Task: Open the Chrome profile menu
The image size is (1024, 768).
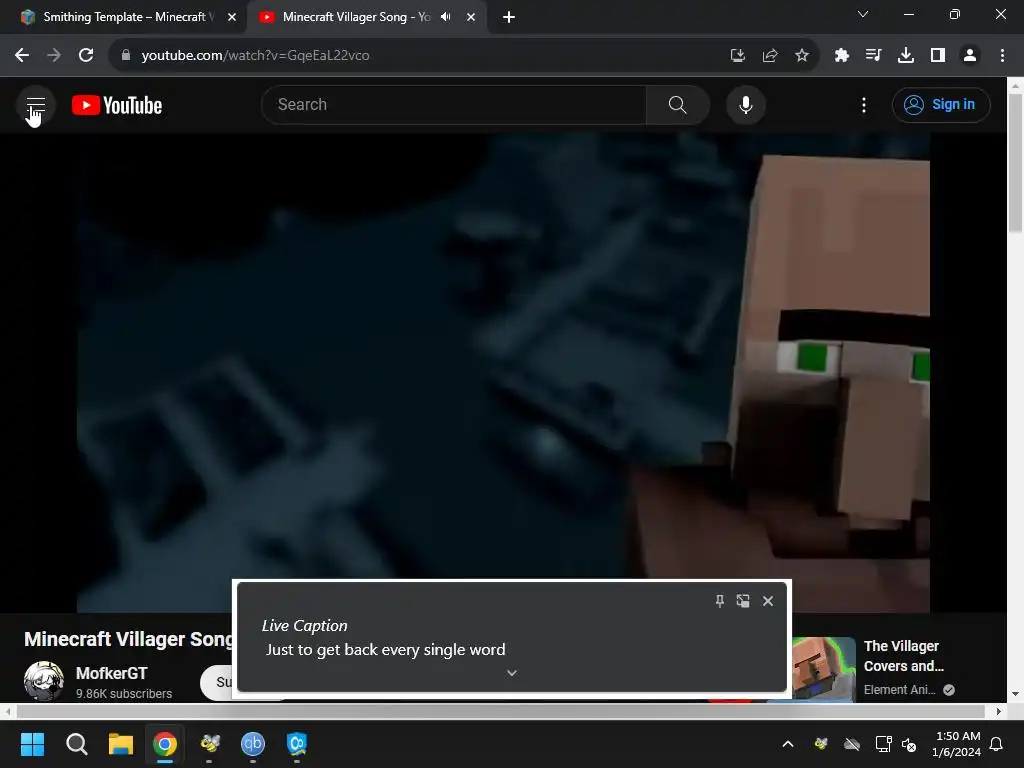Action: pyautogui.click(x=970, y=56)
